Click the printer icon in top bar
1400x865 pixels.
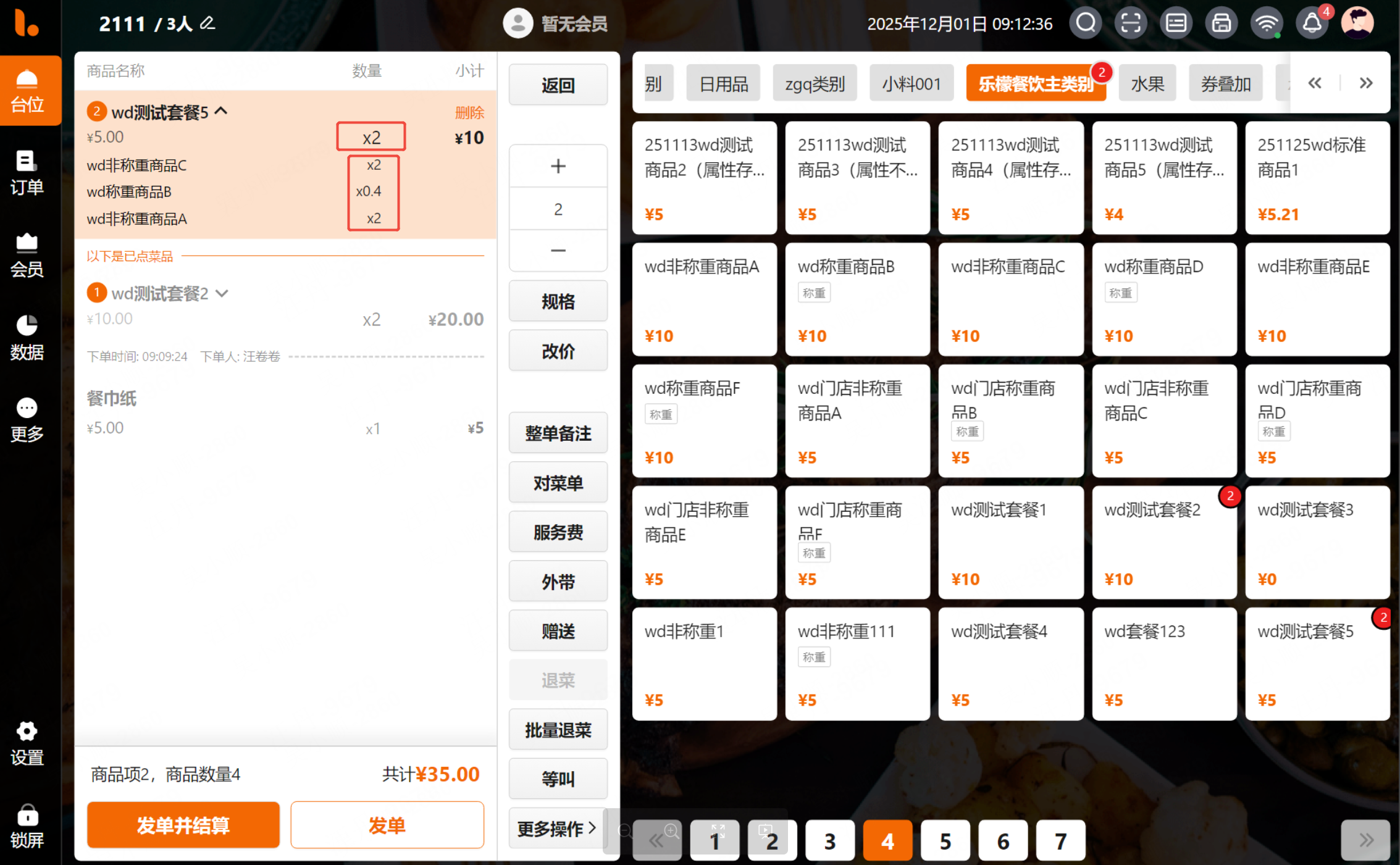(1221, 23)
